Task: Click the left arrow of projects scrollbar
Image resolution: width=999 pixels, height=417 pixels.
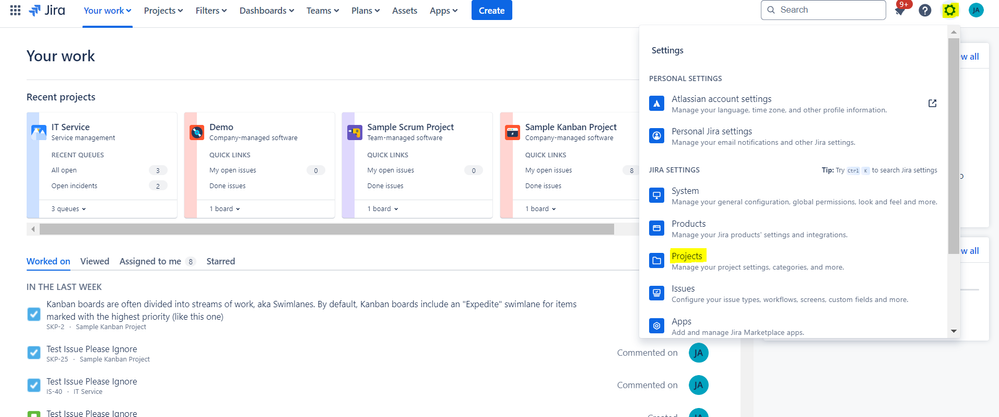Action: click(31, 229)
